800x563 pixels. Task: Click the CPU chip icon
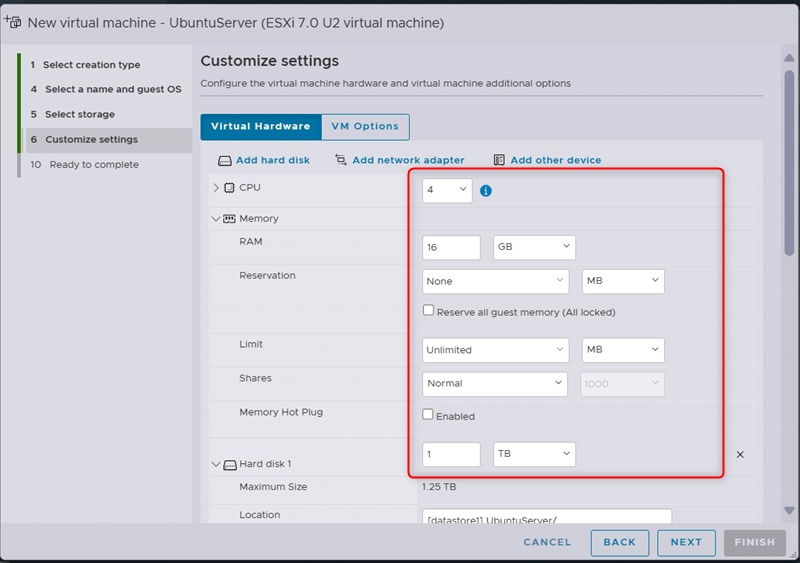[x=230, y=187]
